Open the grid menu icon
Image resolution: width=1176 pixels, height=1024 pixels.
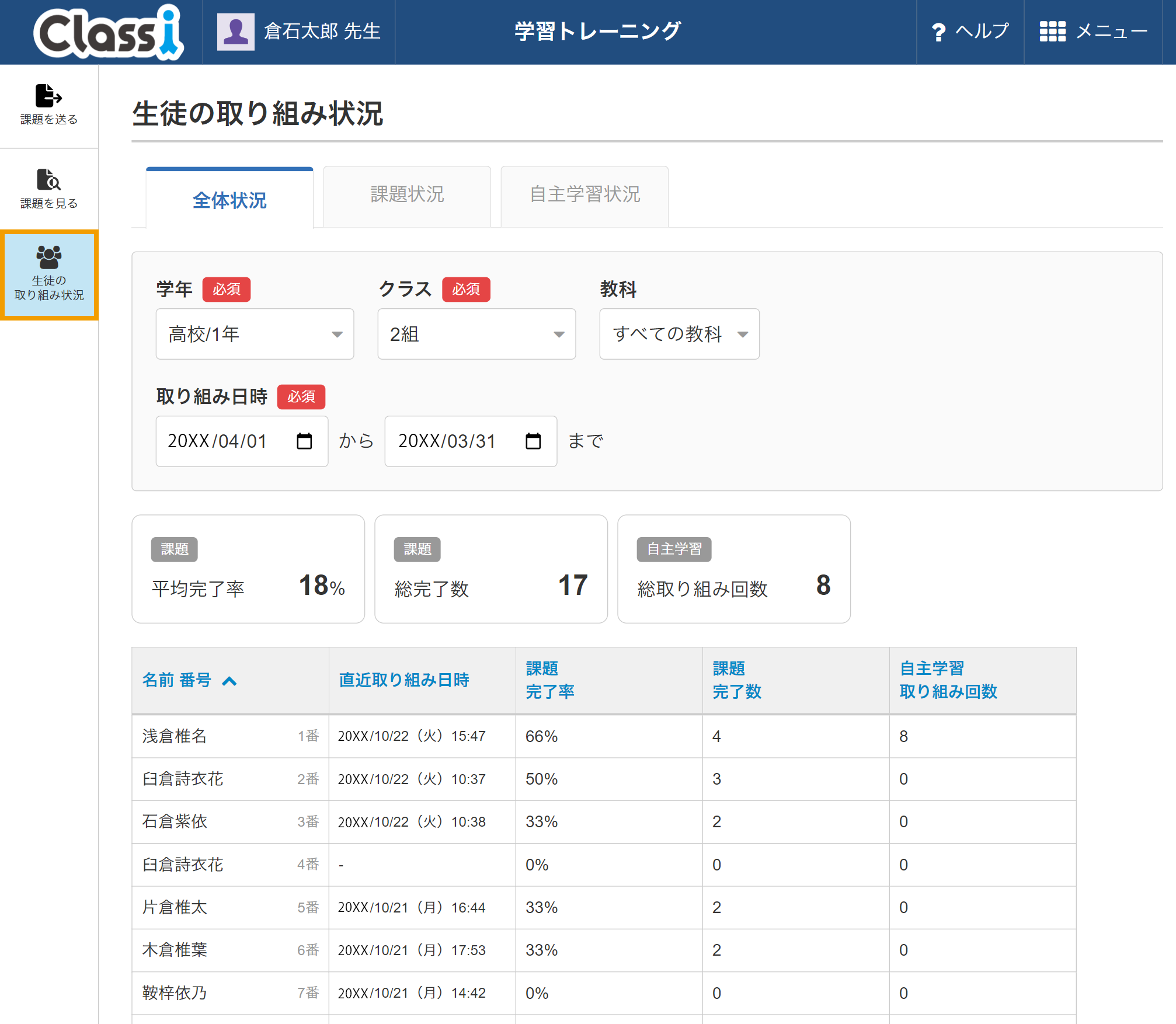pyautogui.click(x=1052, y=32)
